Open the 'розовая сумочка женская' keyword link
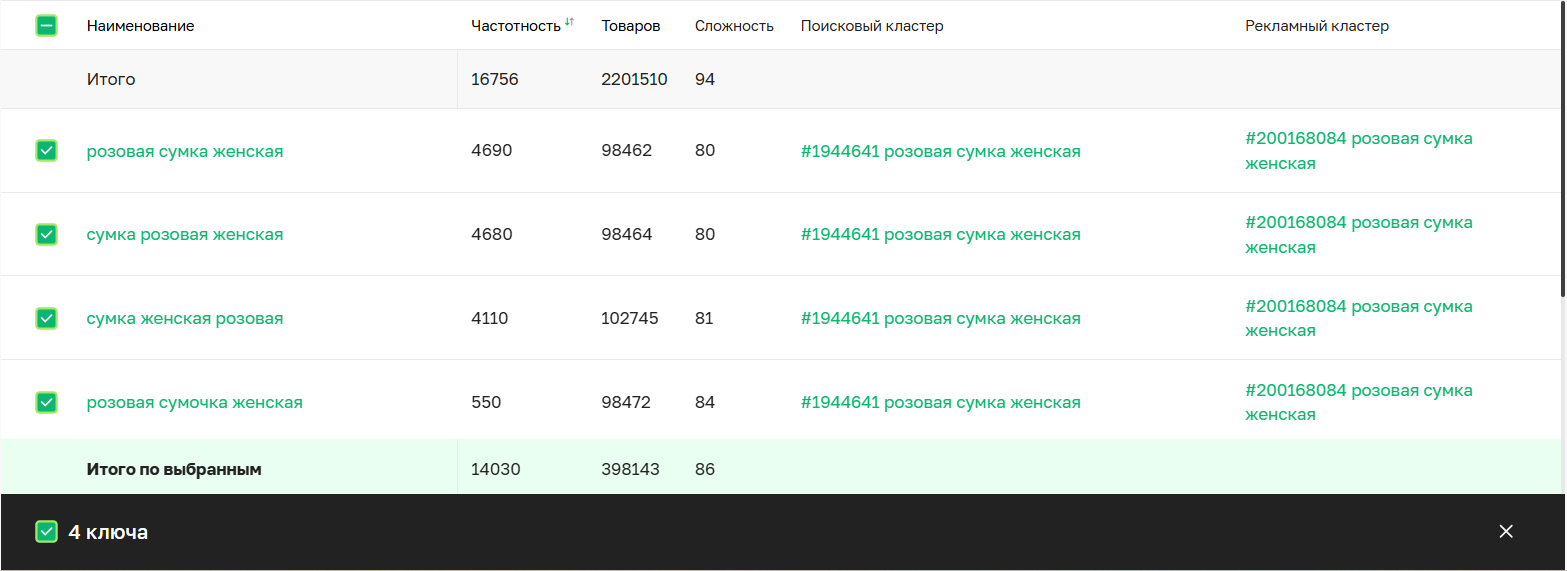Screen dimensions: 1567x571 (x=194, y=402)
